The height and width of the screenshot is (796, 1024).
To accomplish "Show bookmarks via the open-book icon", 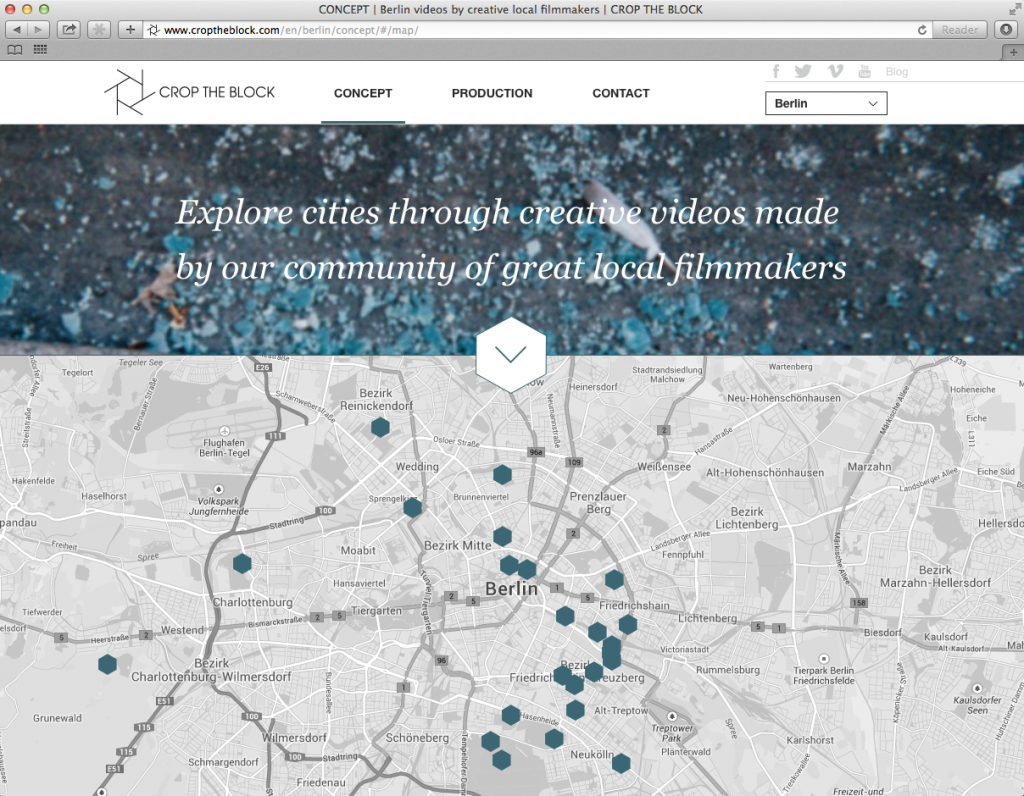I will [14, 50].
